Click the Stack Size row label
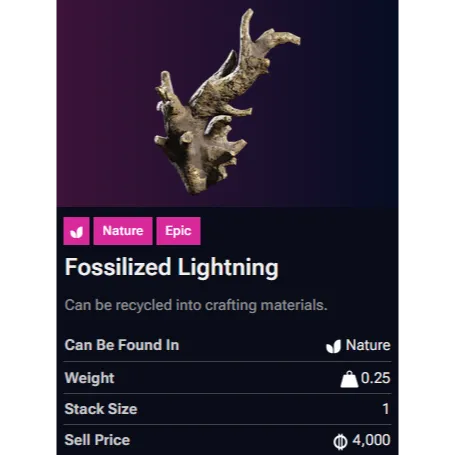455x455 pixels. point(101,409)
